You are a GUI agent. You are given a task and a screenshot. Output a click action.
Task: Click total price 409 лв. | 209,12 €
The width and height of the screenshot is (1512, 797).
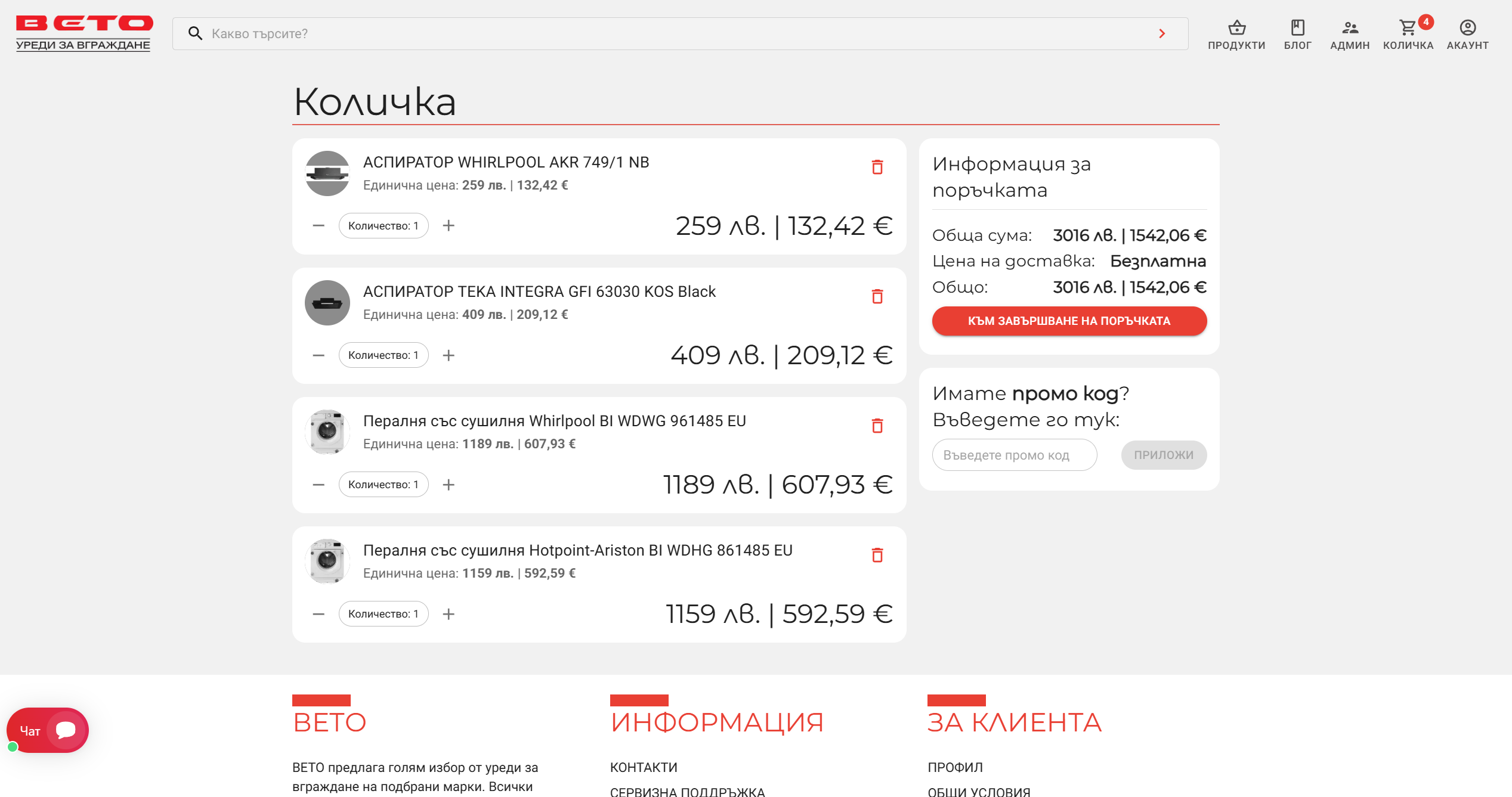click(781, 356)
